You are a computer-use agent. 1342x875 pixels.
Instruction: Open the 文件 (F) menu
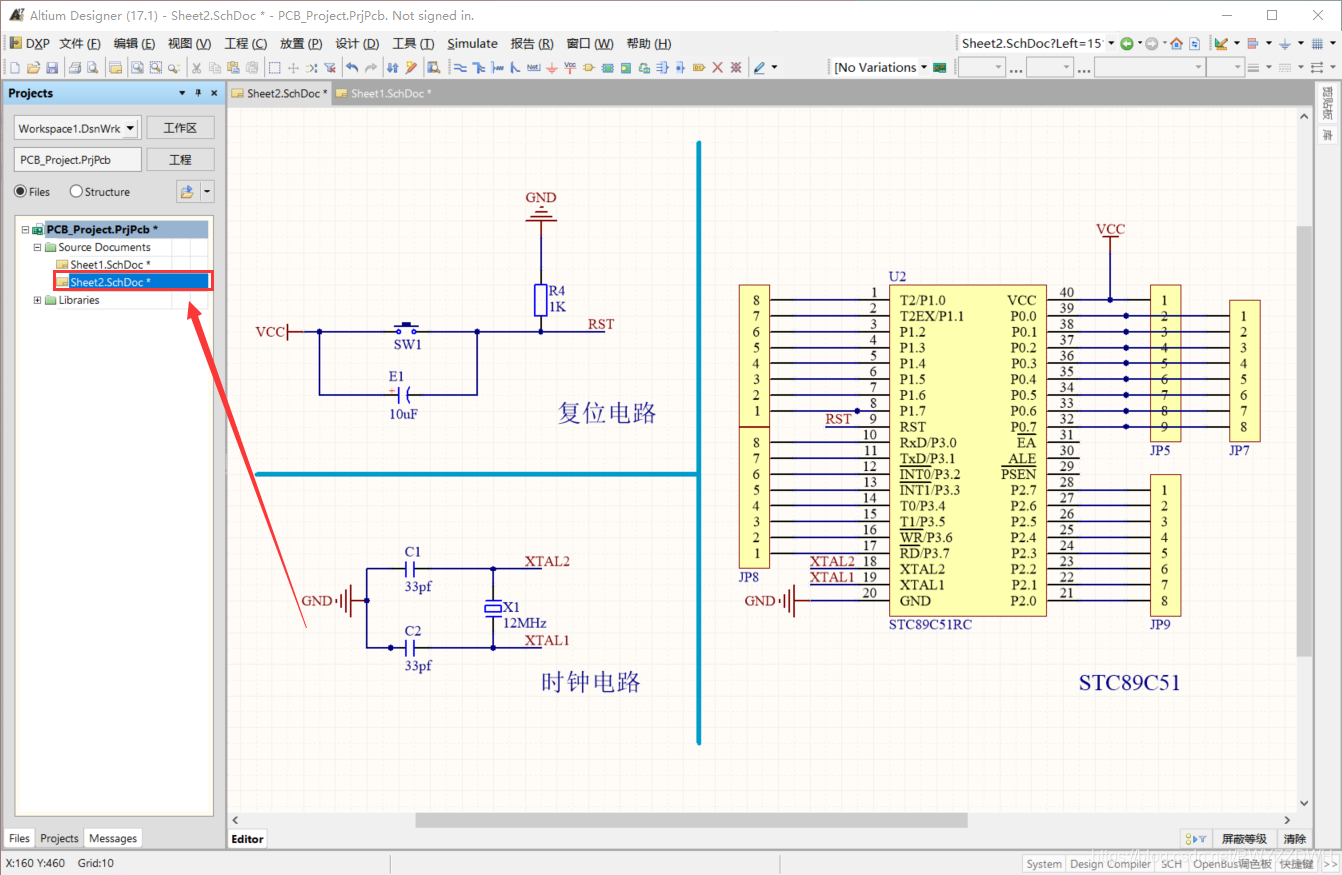[x=80, y=43]
